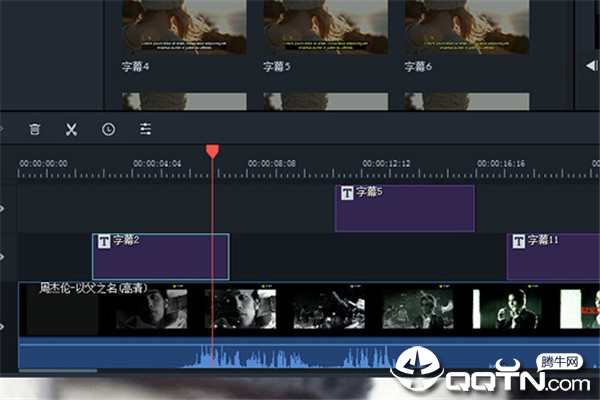Viewport: 600px width, 400px height.
Task: Click the 字幕4 template label
Action: coord(135,67)
